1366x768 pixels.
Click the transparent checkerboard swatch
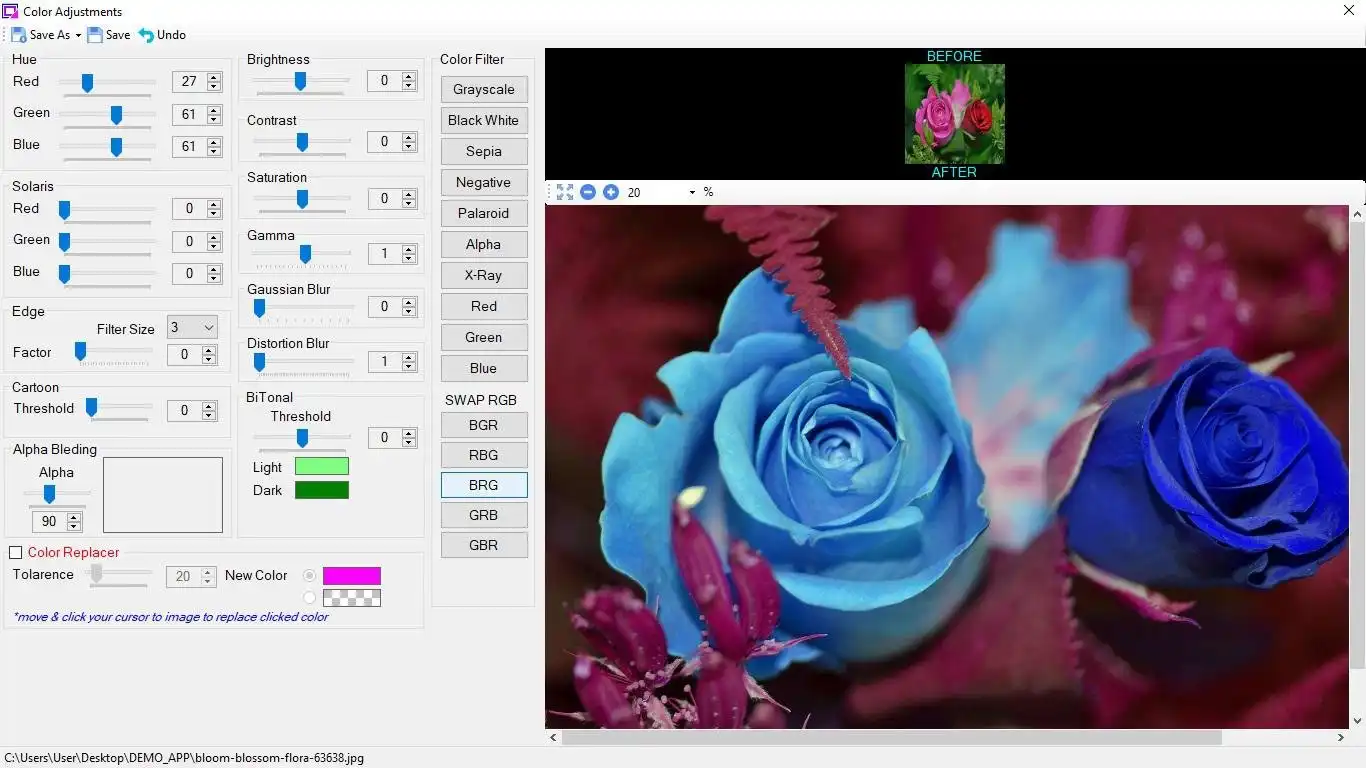click(352, 598)
